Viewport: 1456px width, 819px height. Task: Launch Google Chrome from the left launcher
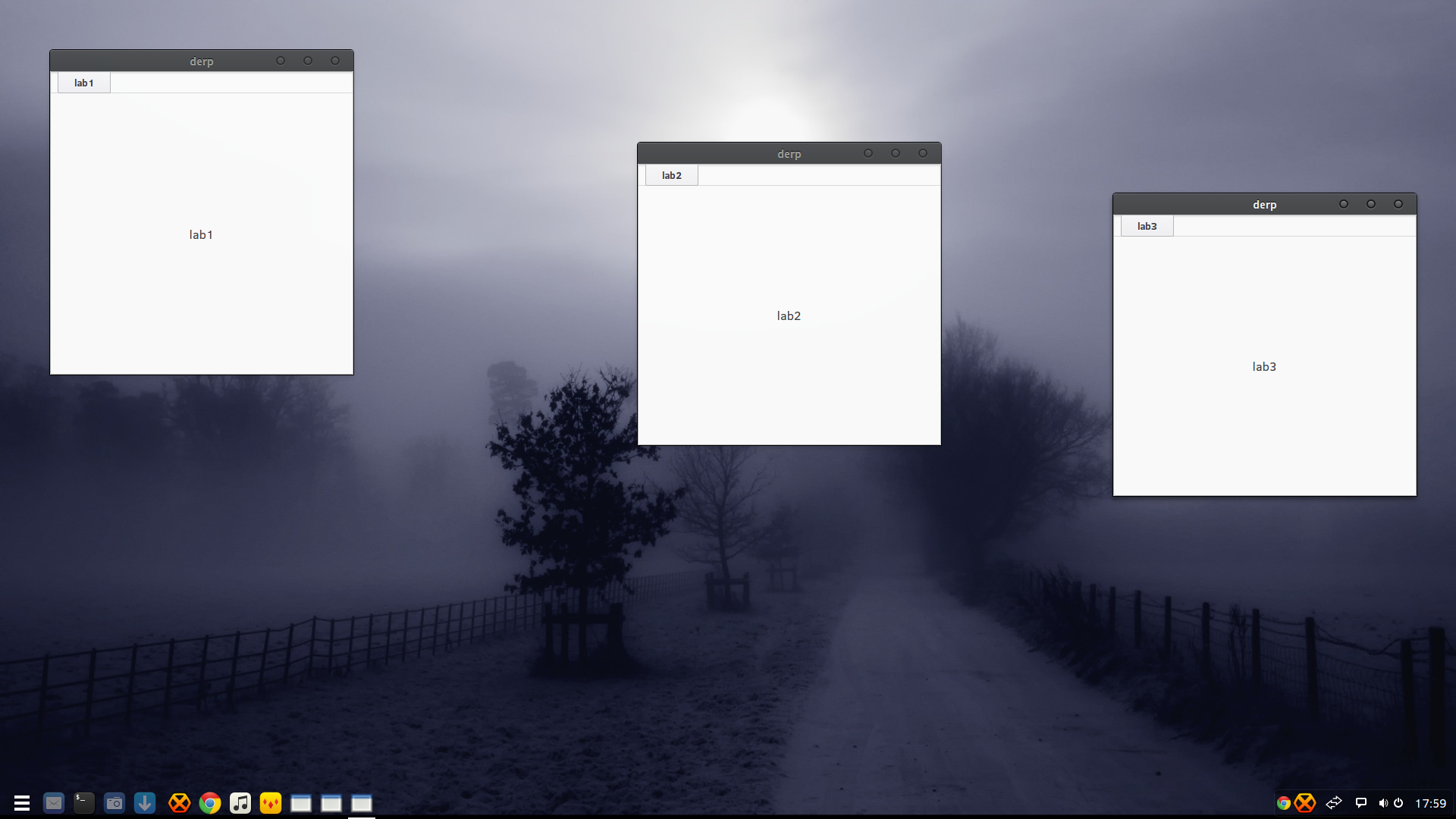tap(210, 802)
